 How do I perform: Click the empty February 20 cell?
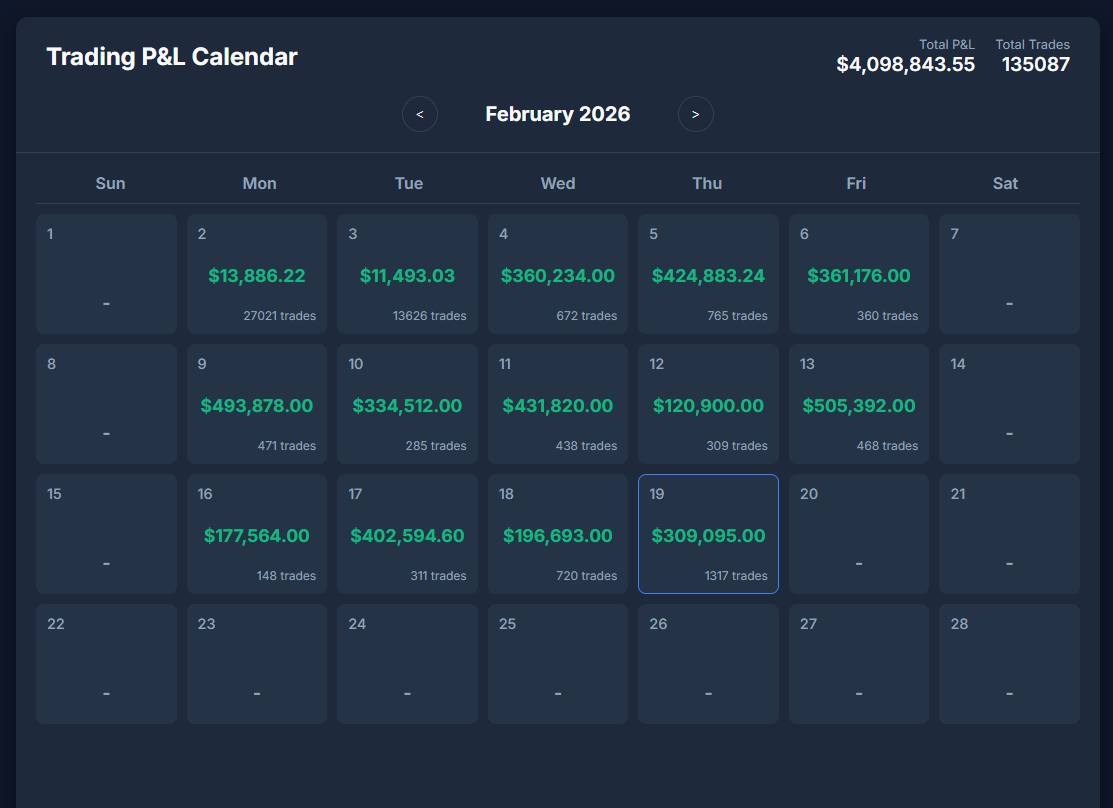tap(859, 534)
